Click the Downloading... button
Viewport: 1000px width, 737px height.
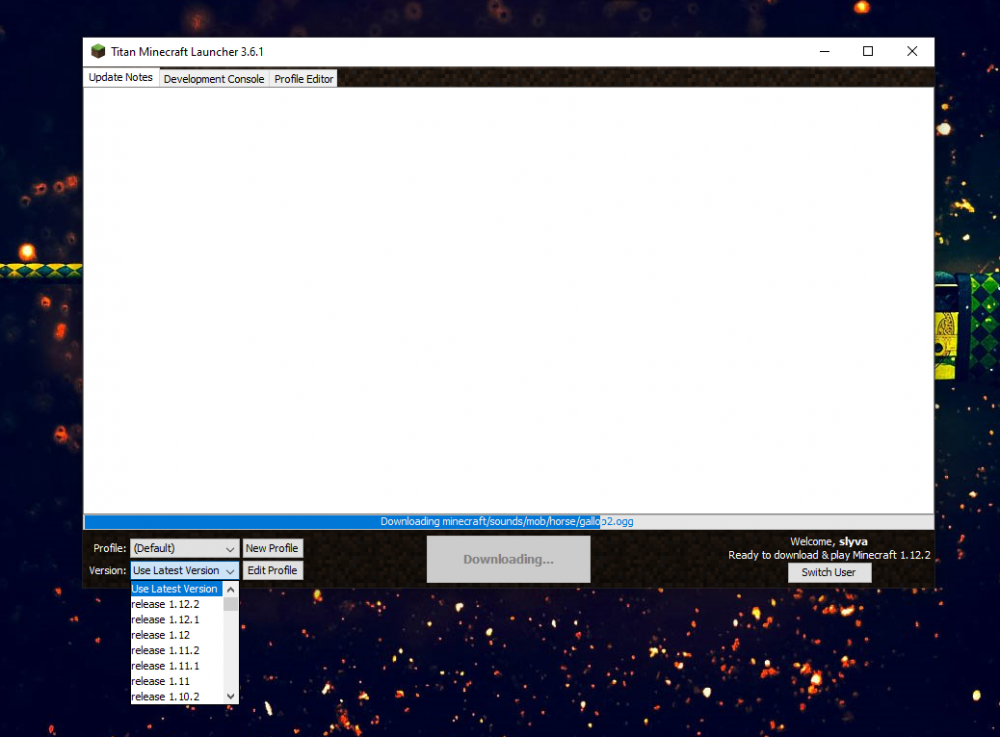pos(508,559)
